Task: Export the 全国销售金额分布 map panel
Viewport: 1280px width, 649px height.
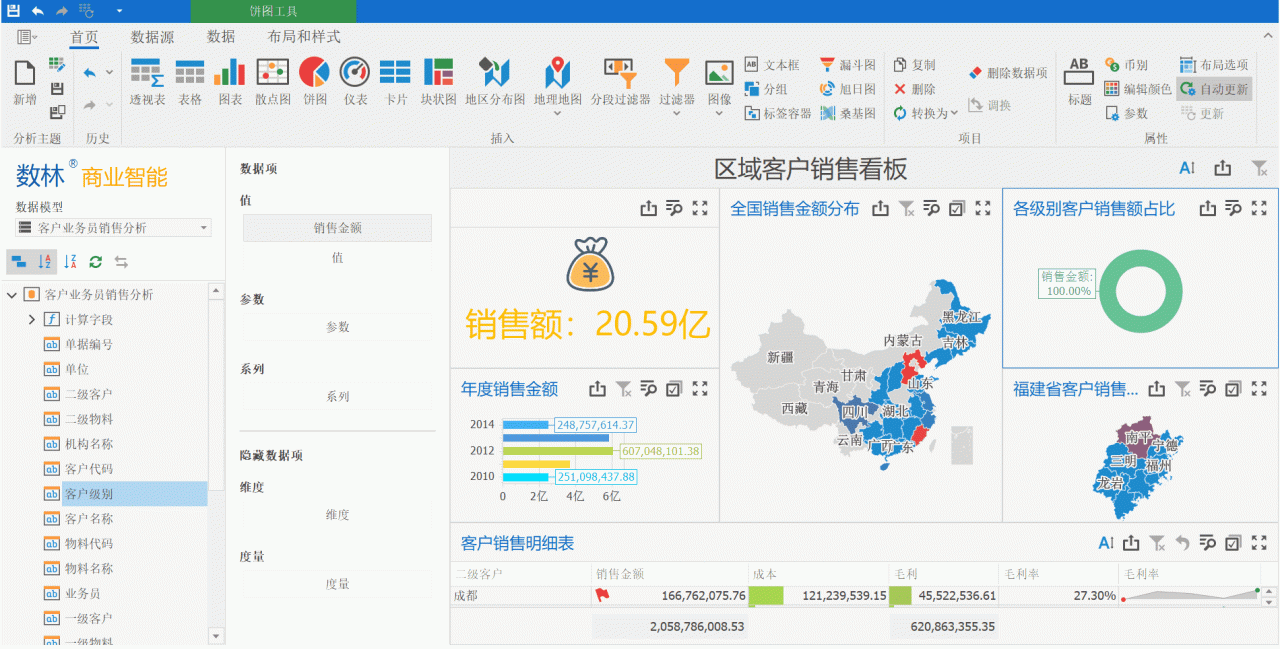Action: [x=880, y=209]
